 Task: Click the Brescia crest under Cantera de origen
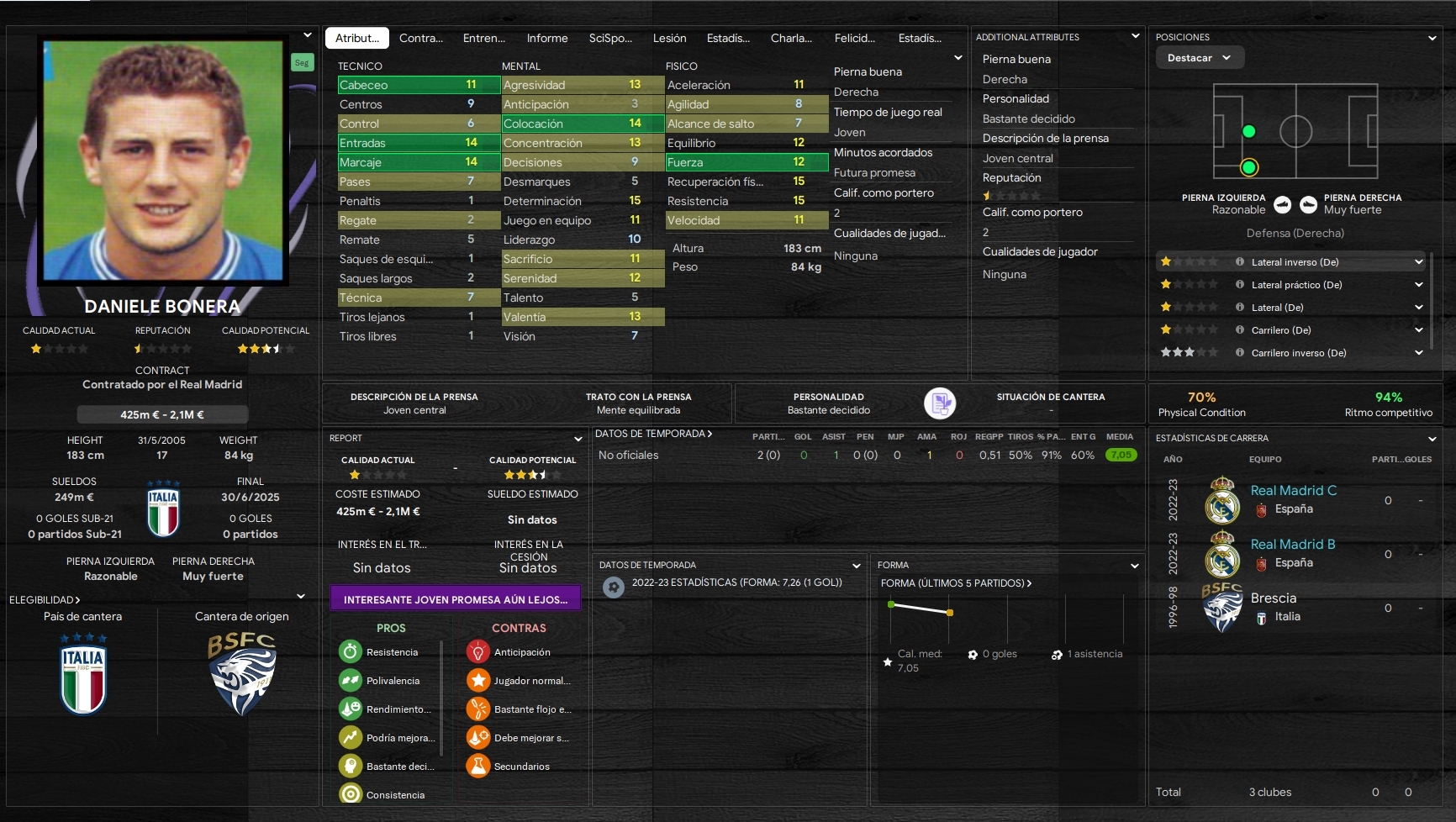tap(242, 674)
